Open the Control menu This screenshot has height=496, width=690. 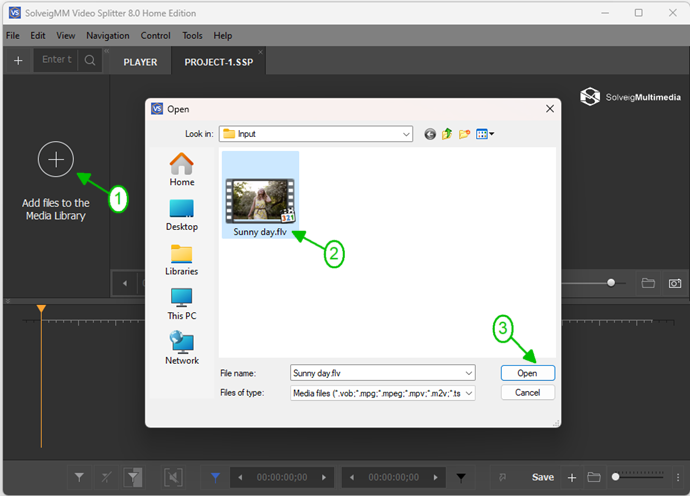(x=155, y=36)
